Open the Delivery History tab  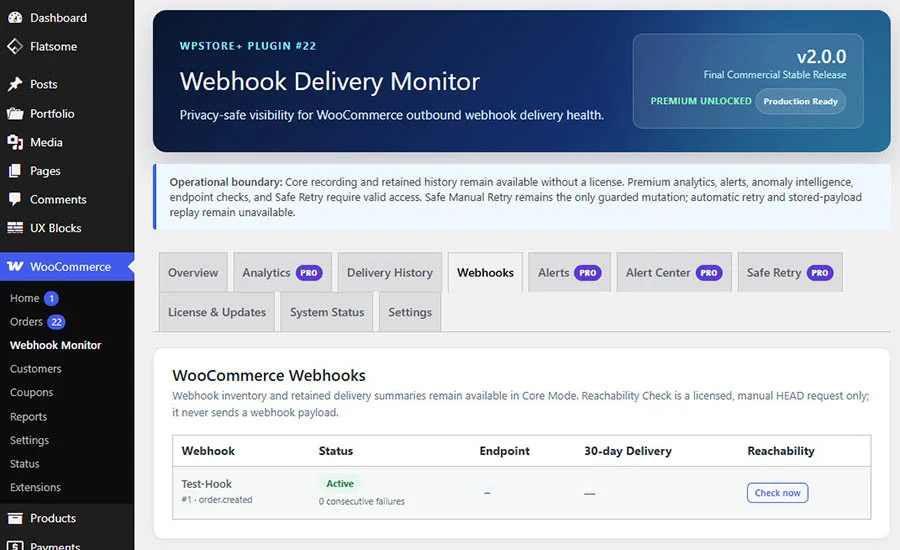point(390,273)
